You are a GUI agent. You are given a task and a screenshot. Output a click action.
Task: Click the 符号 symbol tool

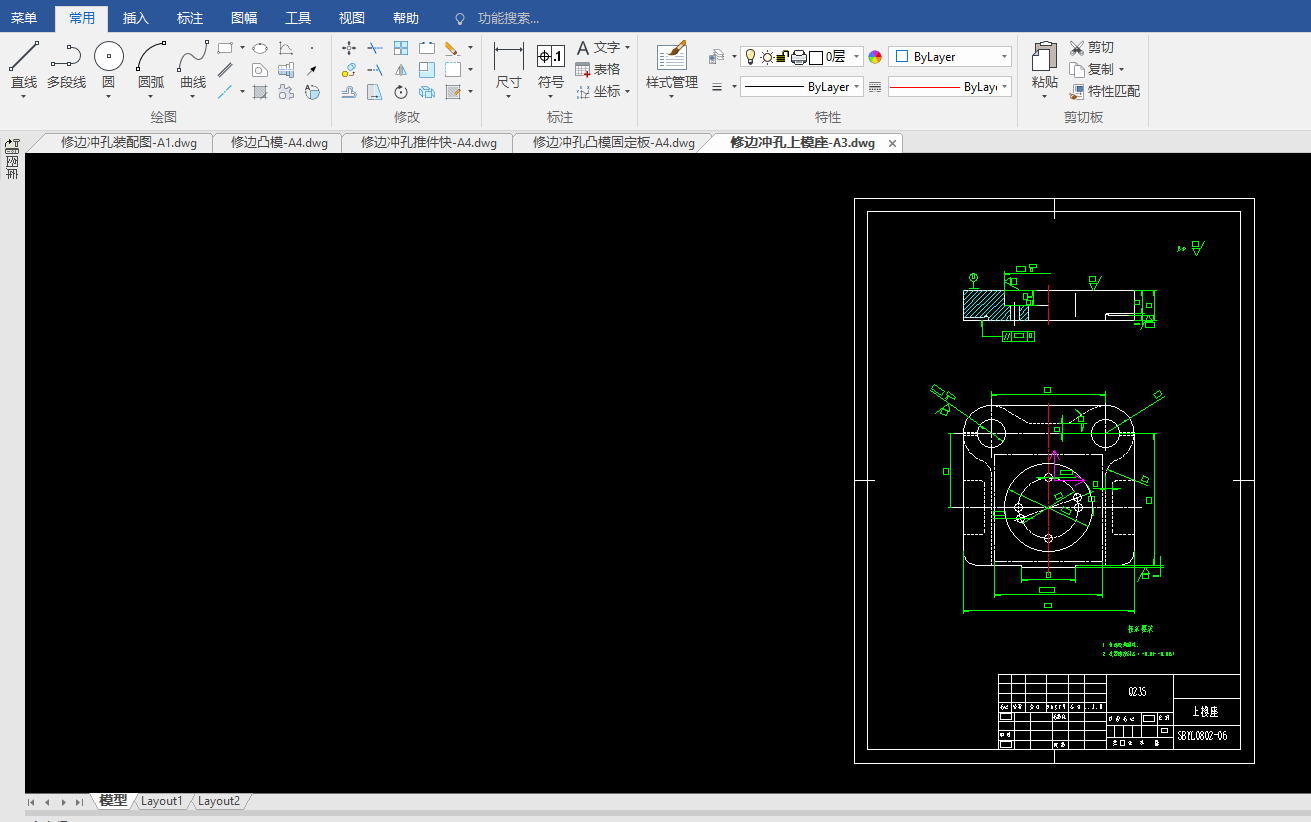pyautogui.click(x=551, y=67)
